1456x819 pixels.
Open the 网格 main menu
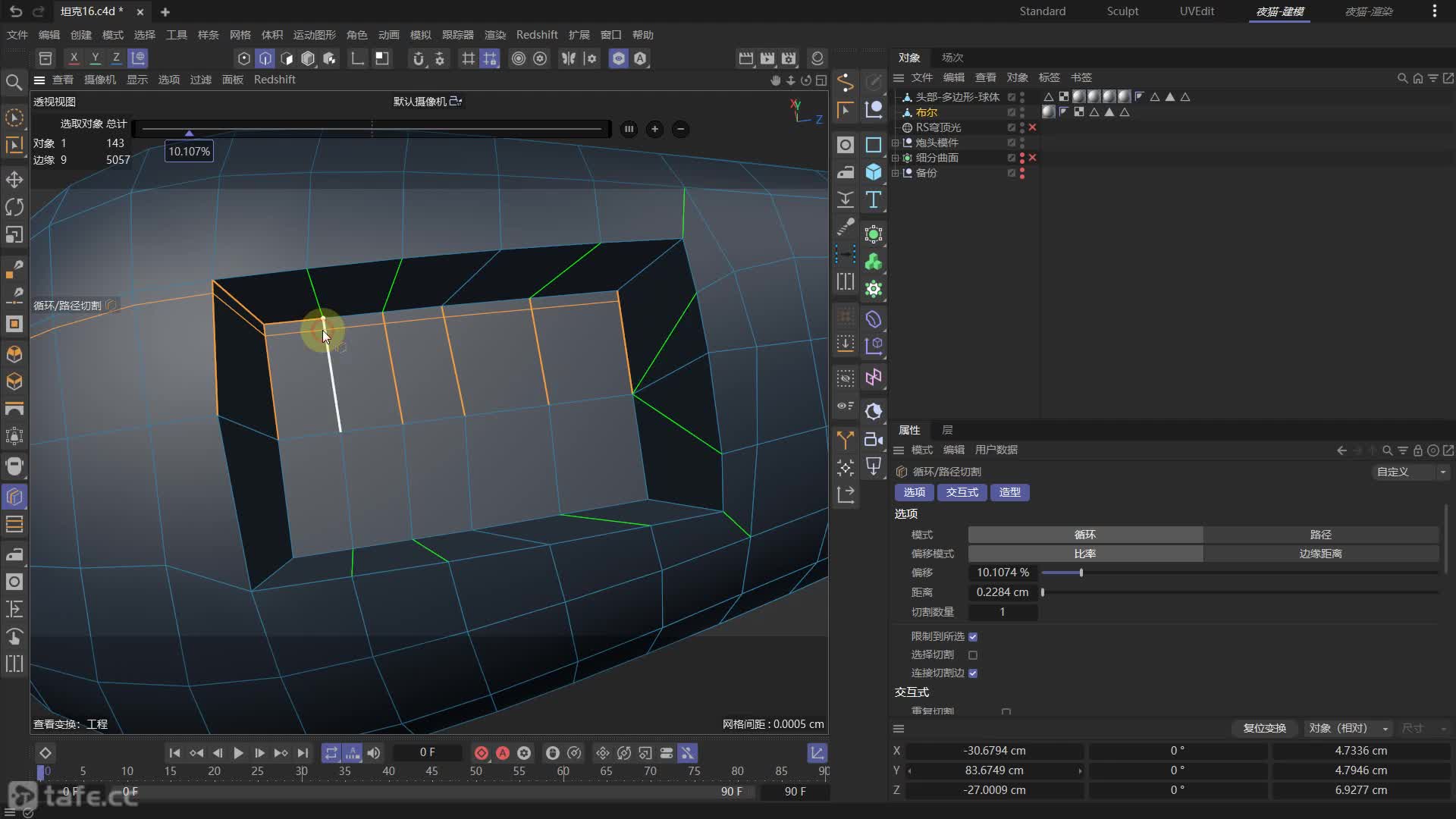(240, 35)
